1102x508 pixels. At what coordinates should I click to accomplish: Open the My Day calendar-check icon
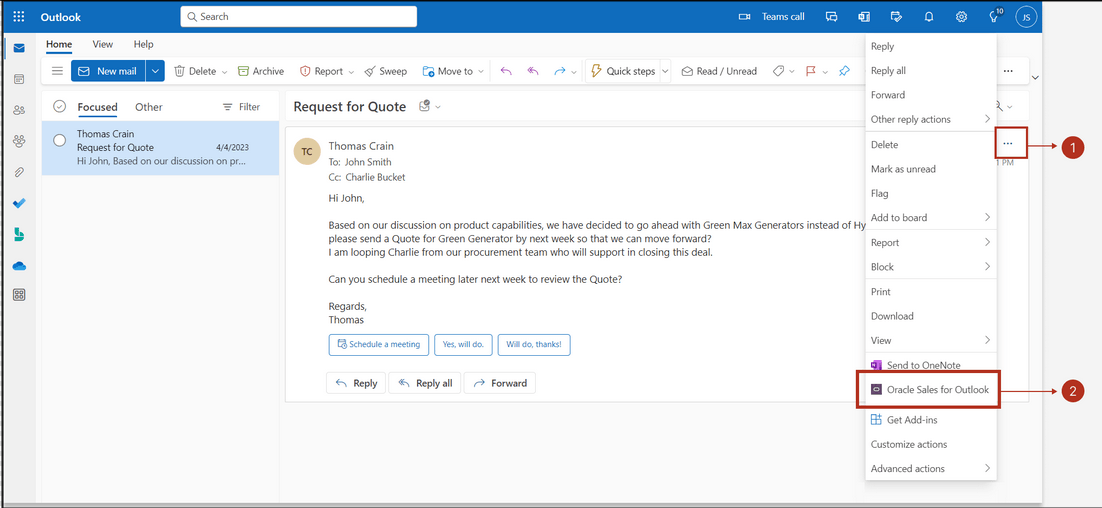point(896,16)
